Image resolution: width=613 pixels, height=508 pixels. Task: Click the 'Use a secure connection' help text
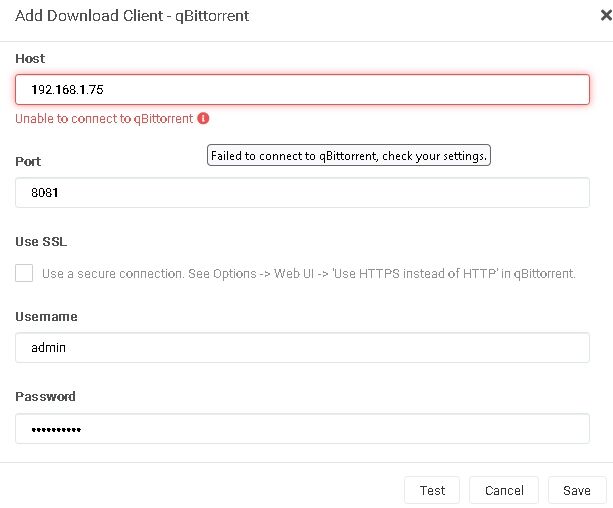coord(308,274)
